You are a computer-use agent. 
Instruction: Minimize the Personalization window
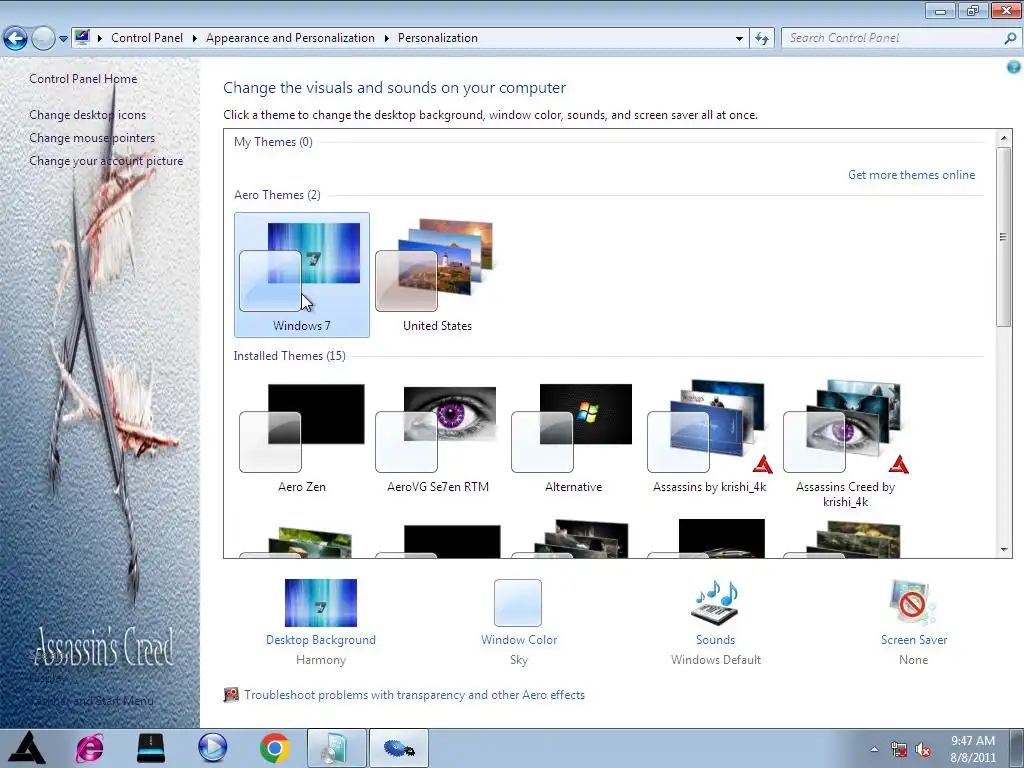click(940, 10)
